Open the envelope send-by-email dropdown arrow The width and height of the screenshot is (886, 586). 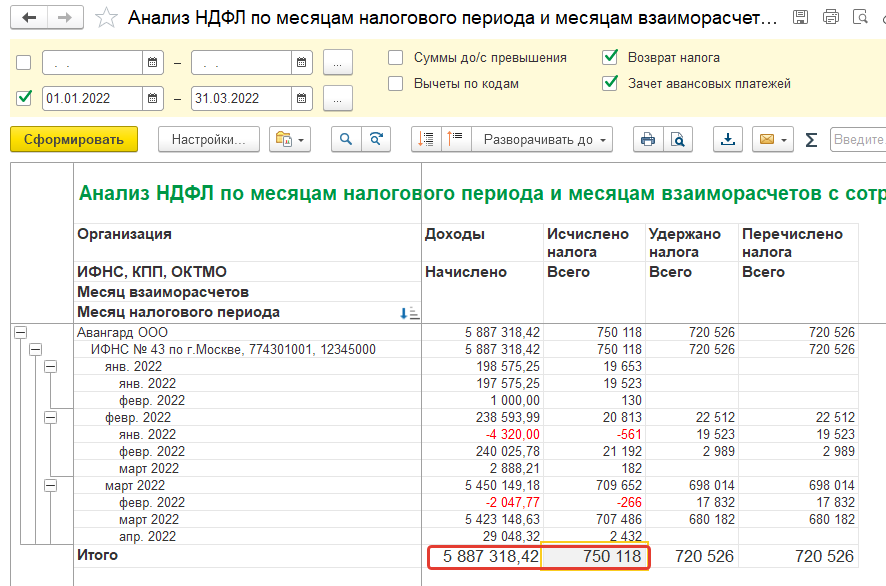pyautogui.click(x=785, y=140)
